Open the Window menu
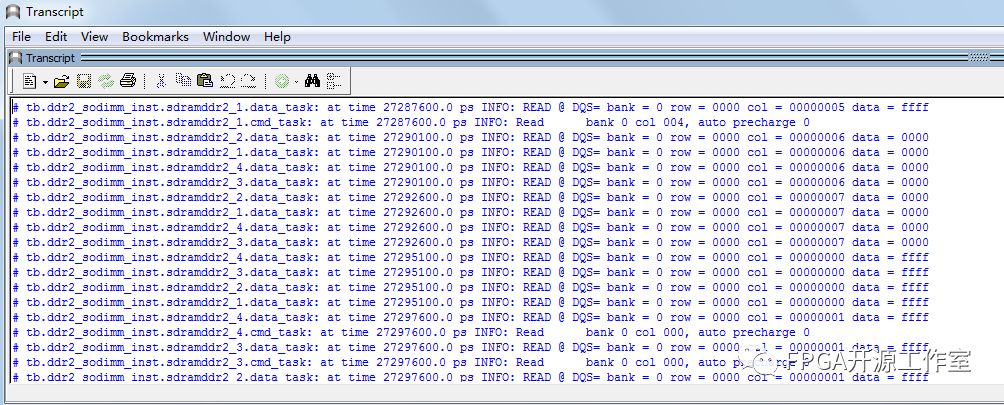The width and height of the screenshot is (1004, 405). coord(226,37)
